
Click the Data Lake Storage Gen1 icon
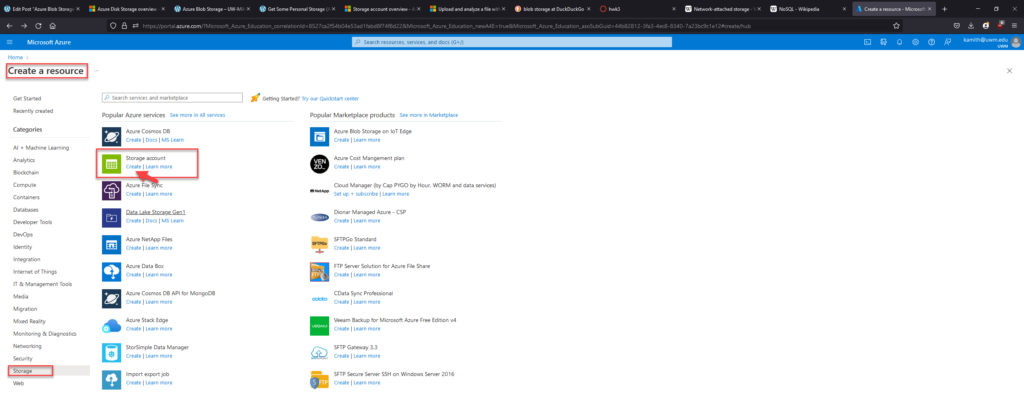(111, 218)
